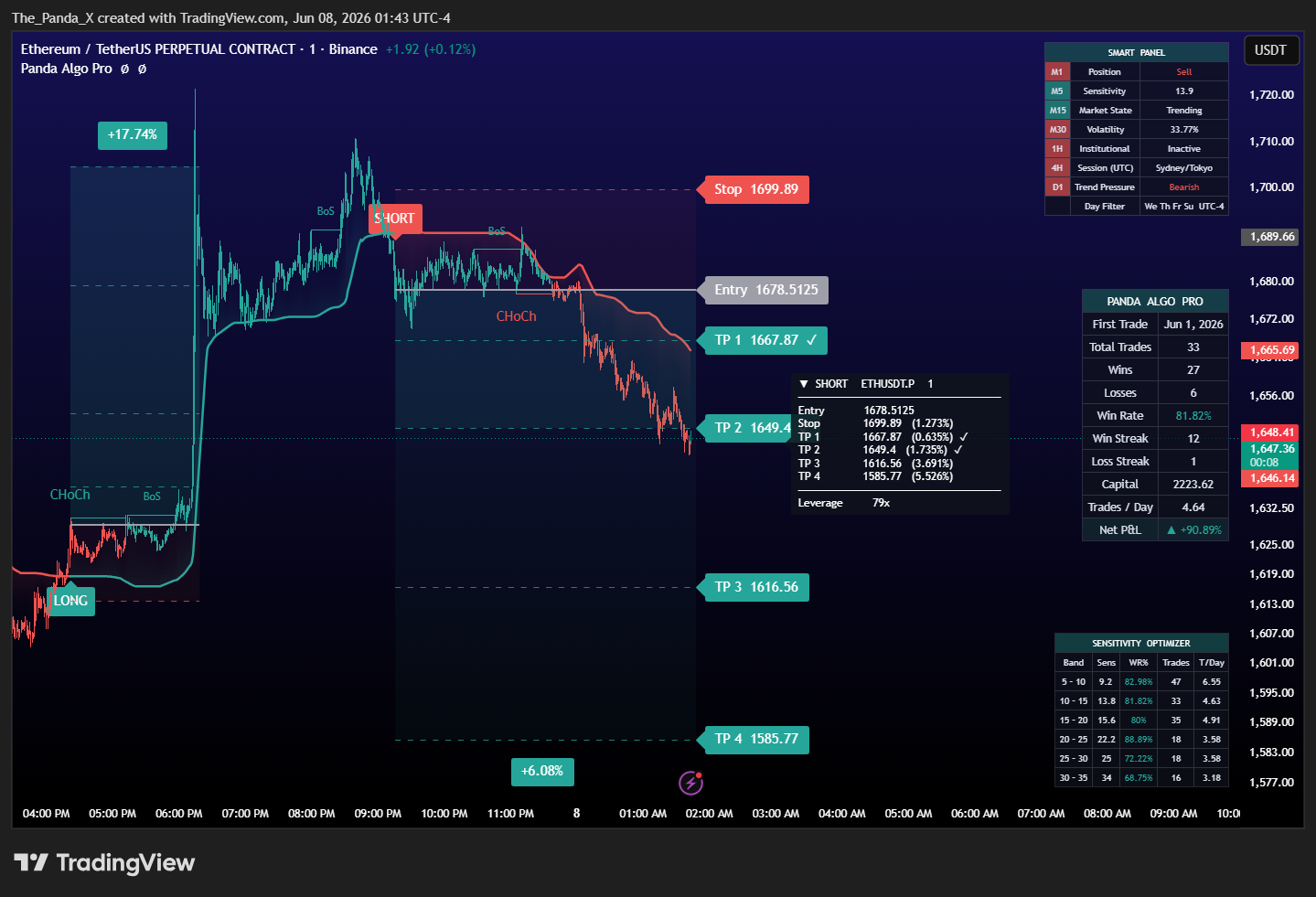Click the Market State value Trending
The image size is (1316, 897).
coord(1184,110)
